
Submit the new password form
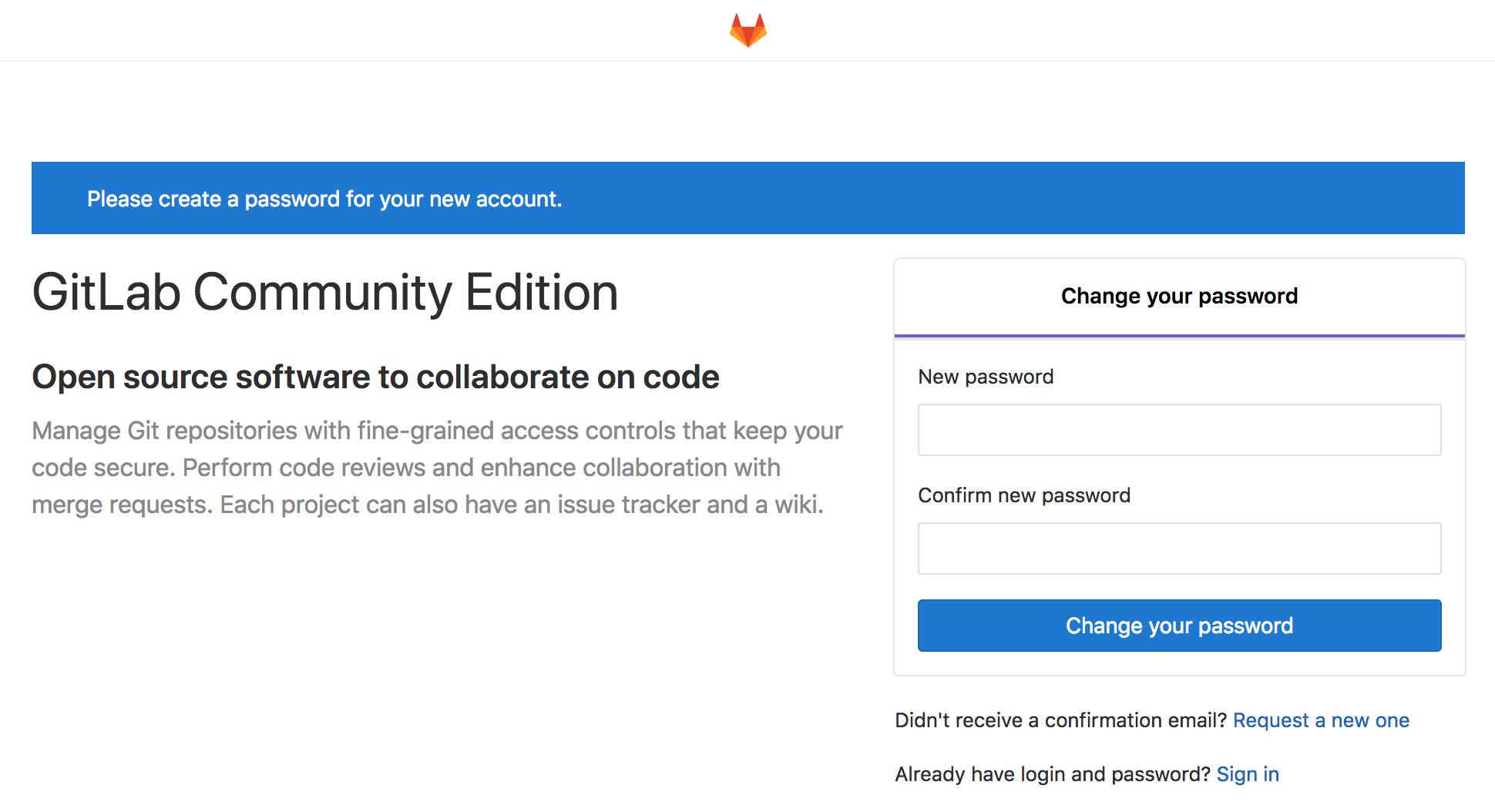[1178, 626]
